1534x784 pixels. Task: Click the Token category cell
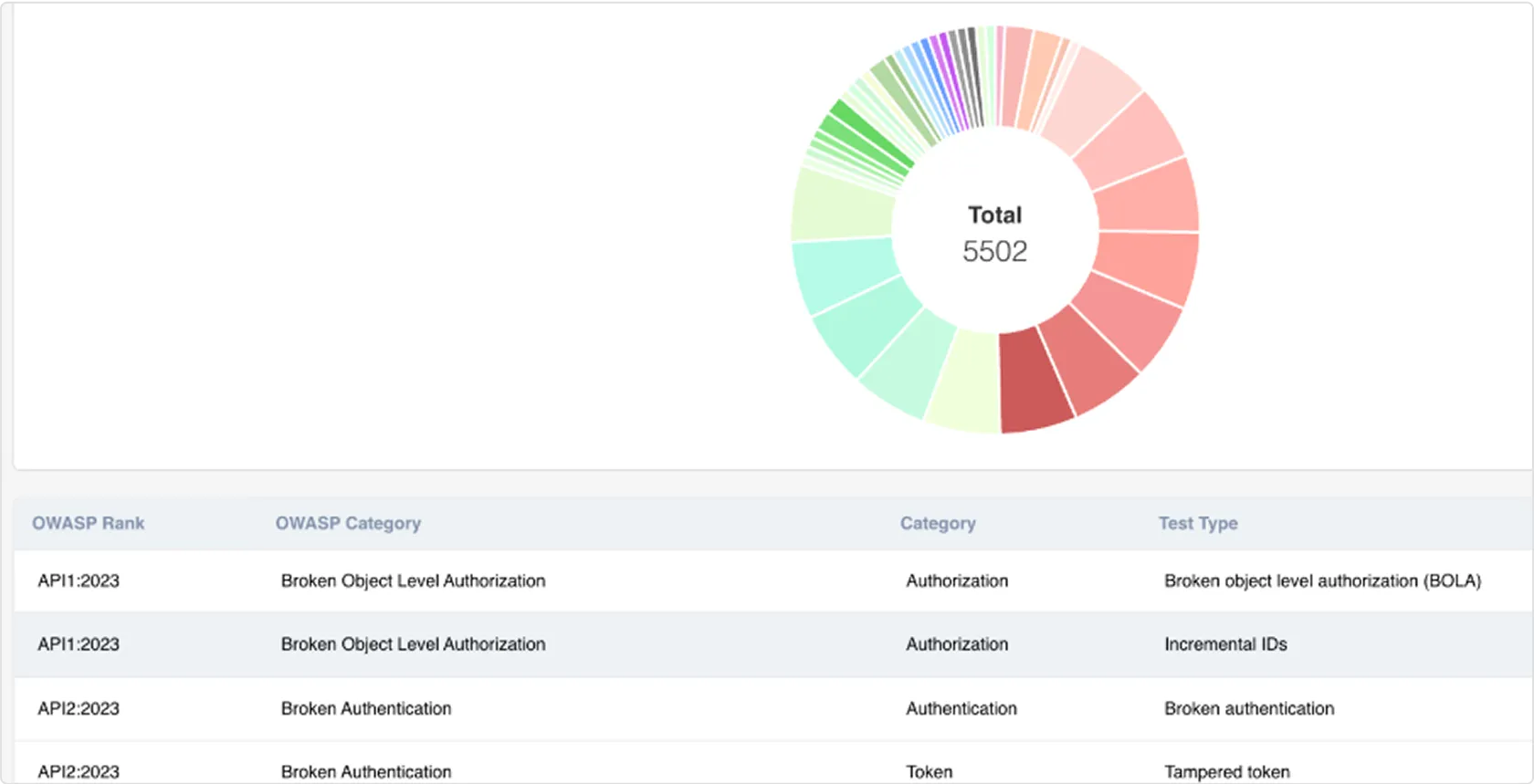coord(930,772)
